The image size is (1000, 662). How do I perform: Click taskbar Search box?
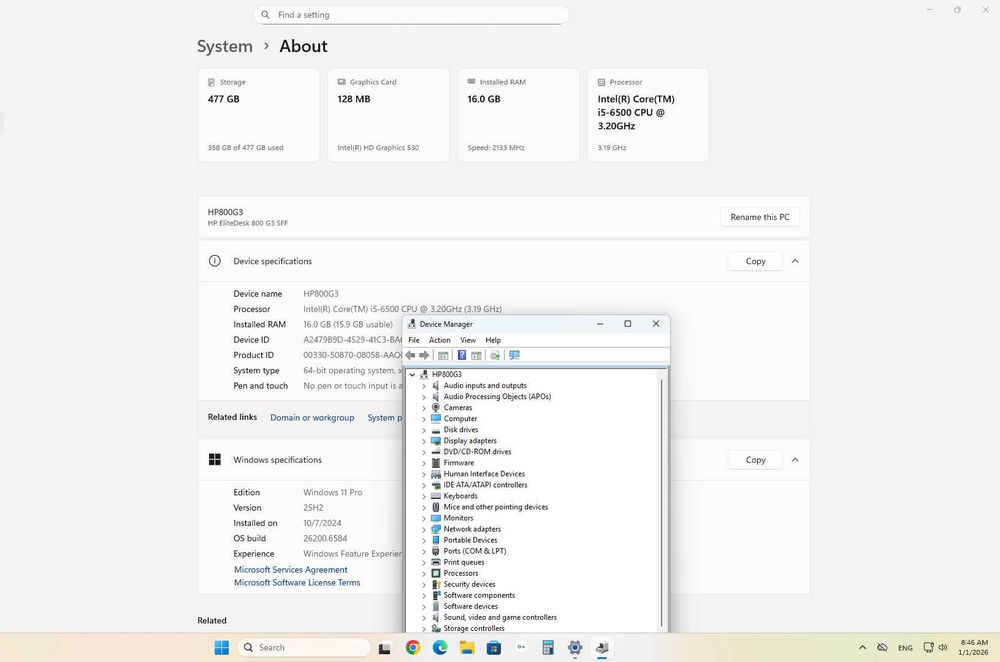click(x=304, y=647)
